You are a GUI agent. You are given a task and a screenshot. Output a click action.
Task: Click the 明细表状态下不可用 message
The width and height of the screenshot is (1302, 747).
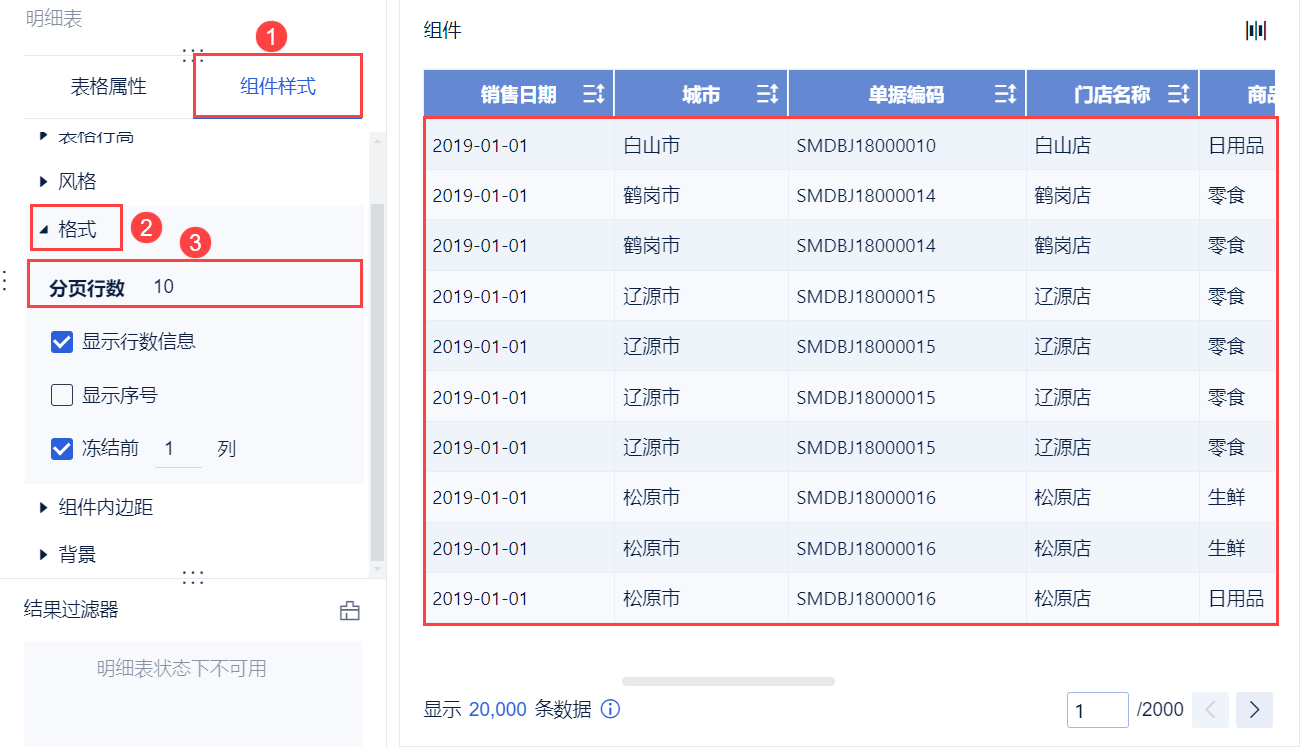pyautogui.click(x=182, y=668)
